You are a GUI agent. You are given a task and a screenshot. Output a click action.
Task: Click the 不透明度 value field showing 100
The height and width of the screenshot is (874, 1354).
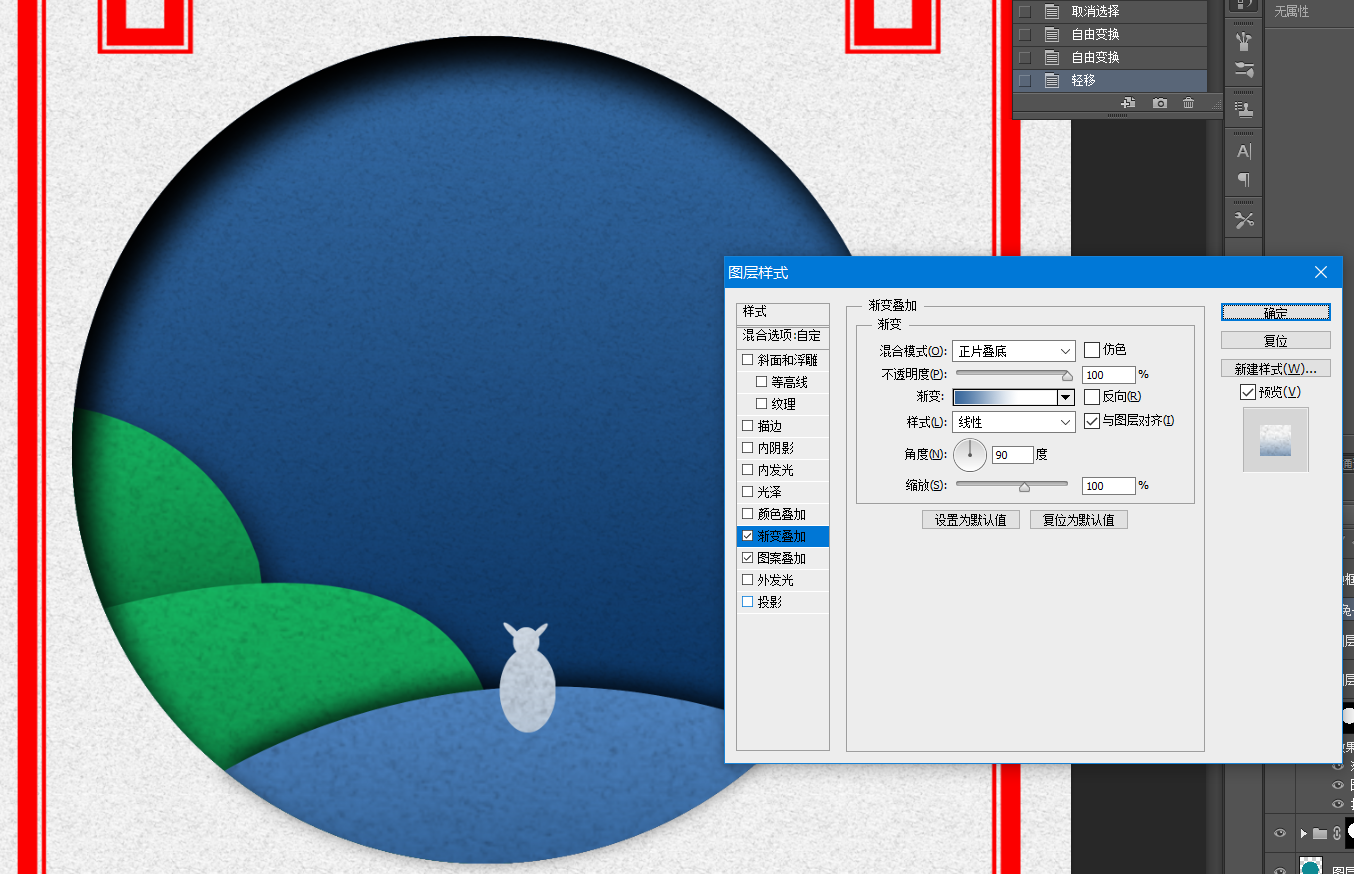pyautogui.click(x=1109, y=375)
